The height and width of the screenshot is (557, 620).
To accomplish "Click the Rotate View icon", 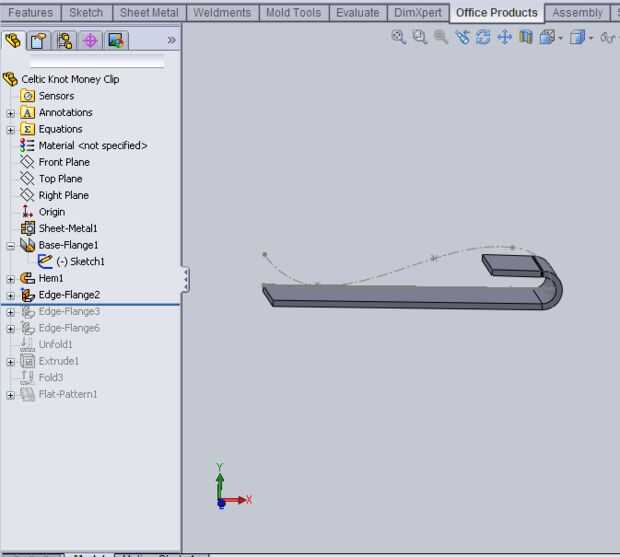I will 483,37.
